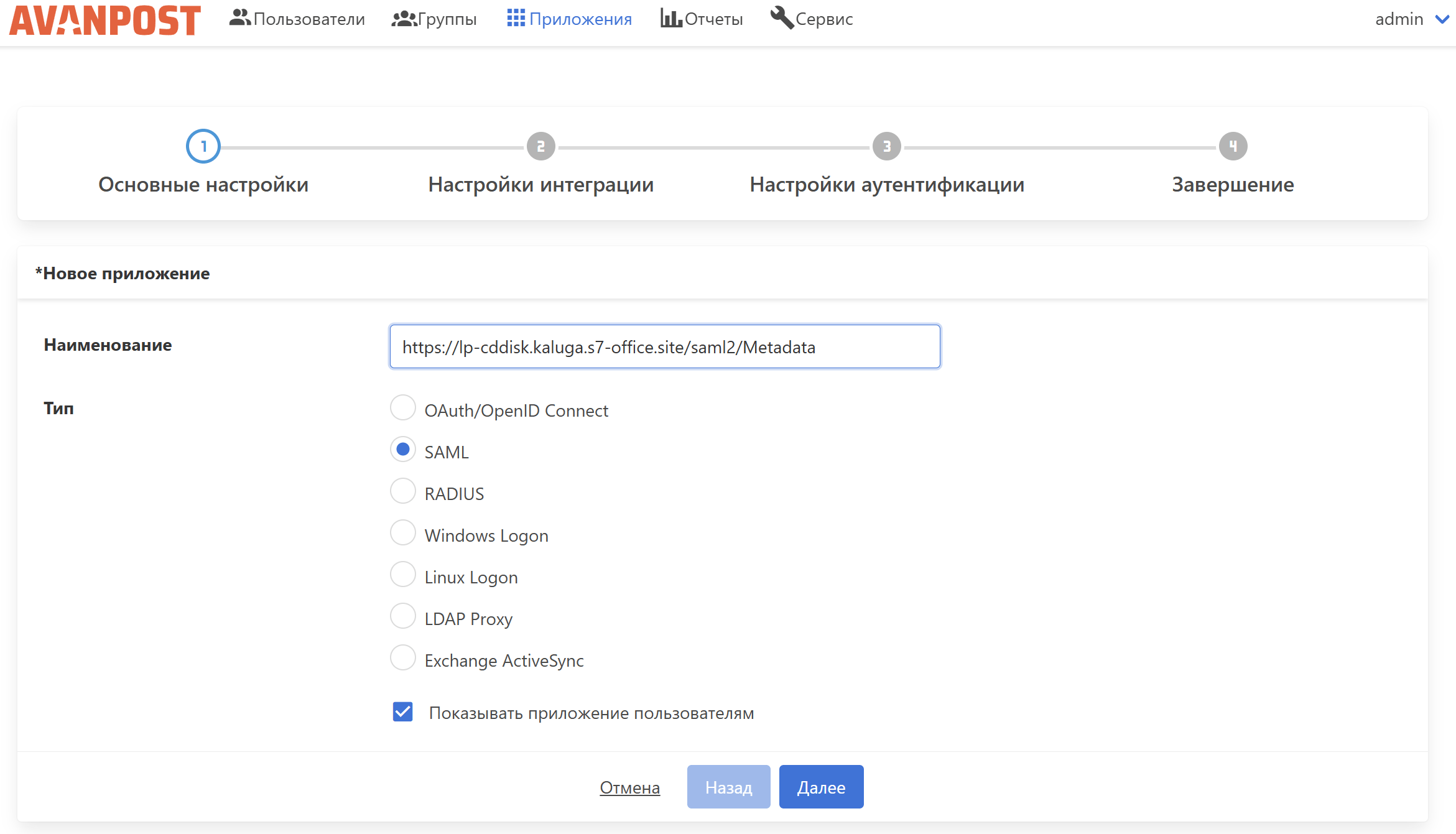Click the Наименование field label

[x=108, y=345]
